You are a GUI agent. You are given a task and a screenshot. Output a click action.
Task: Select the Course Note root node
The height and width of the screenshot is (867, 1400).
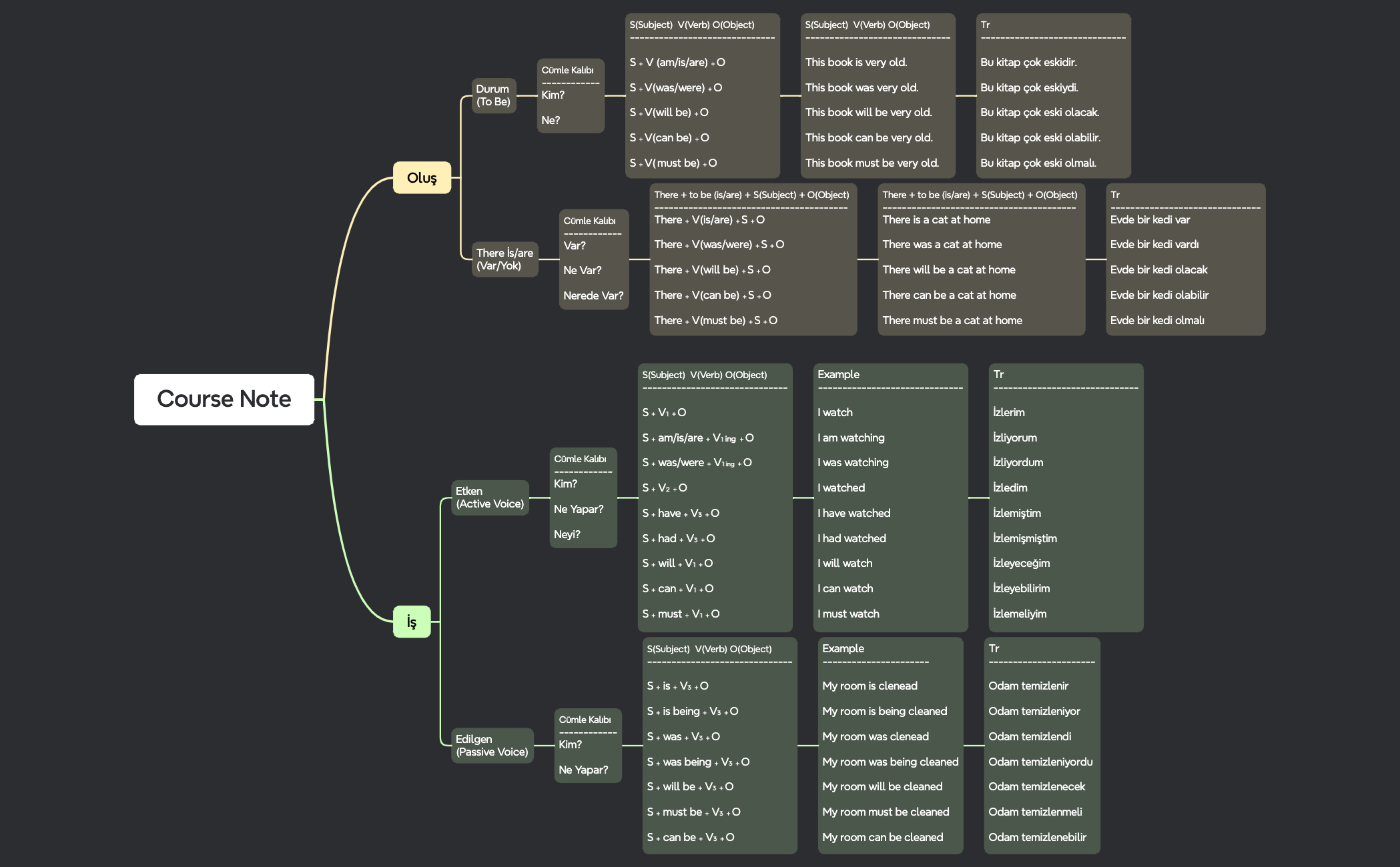coord(224,399)
